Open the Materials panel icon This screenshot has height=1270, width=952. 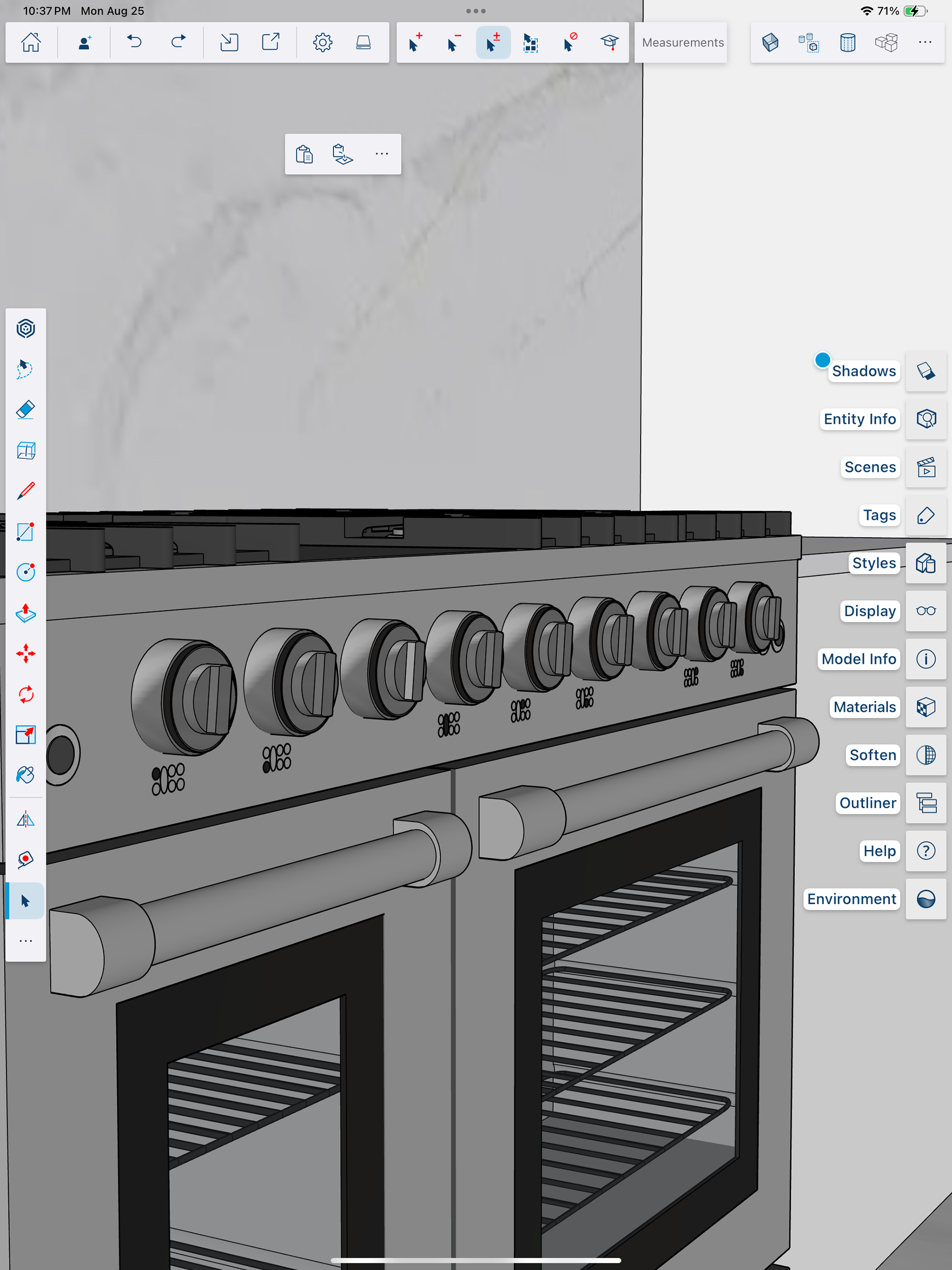tap(926, 707)
